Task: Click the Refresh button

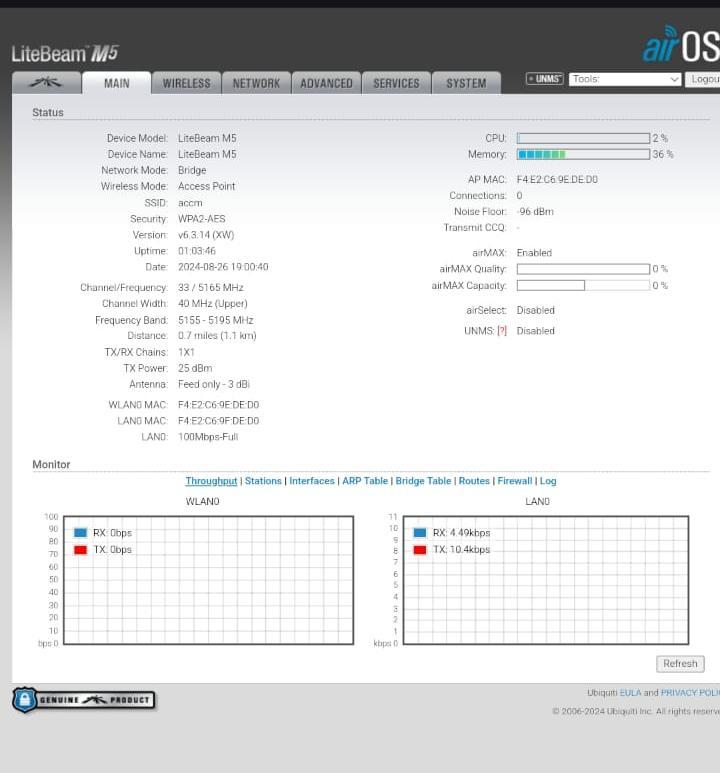Action: pyautogui.click(x=680, y=664)
